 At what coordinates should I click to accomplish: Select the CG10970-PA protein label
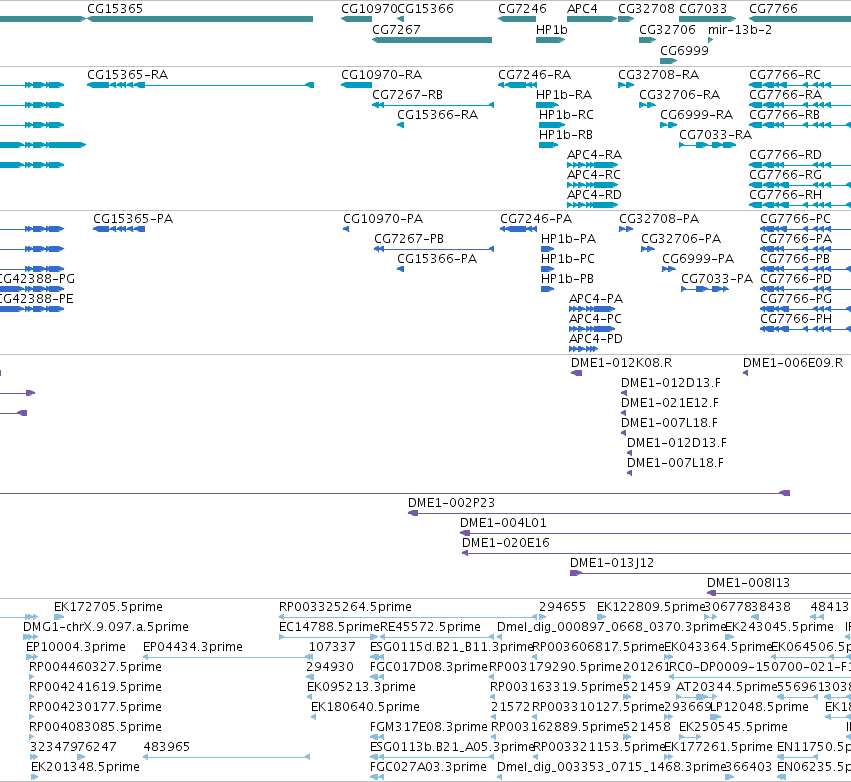tap(383, 219)
